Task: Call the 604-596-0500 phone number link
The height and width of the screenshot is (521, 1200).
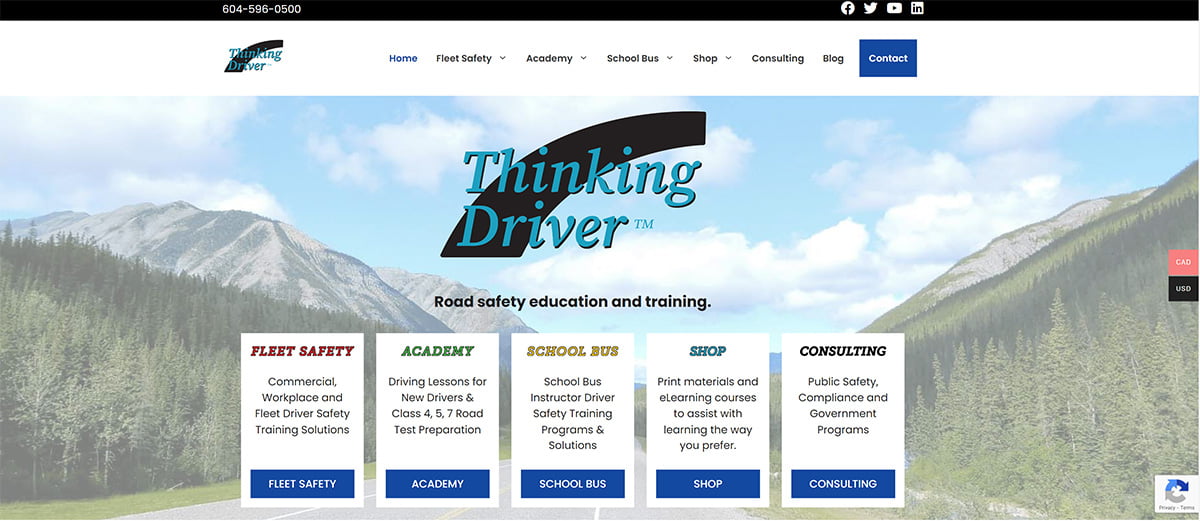Action: click(261, 9)
